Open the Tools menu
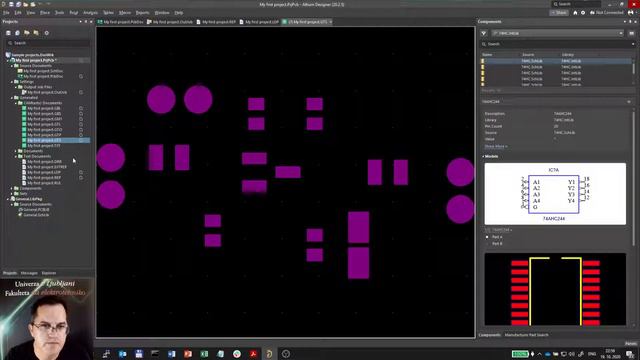 click(60, 13)
